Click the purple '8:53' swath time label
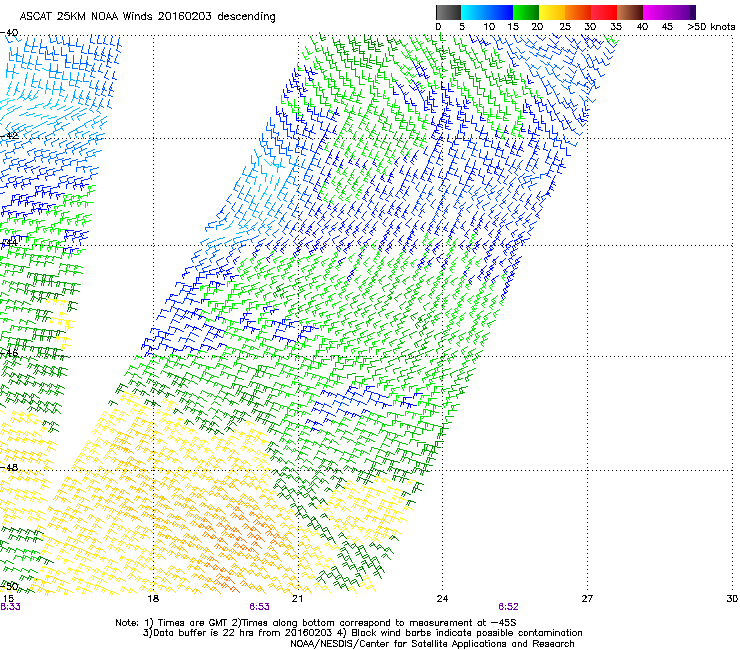Viewport: 740px width, 650px height. click(x=260, y=607)
